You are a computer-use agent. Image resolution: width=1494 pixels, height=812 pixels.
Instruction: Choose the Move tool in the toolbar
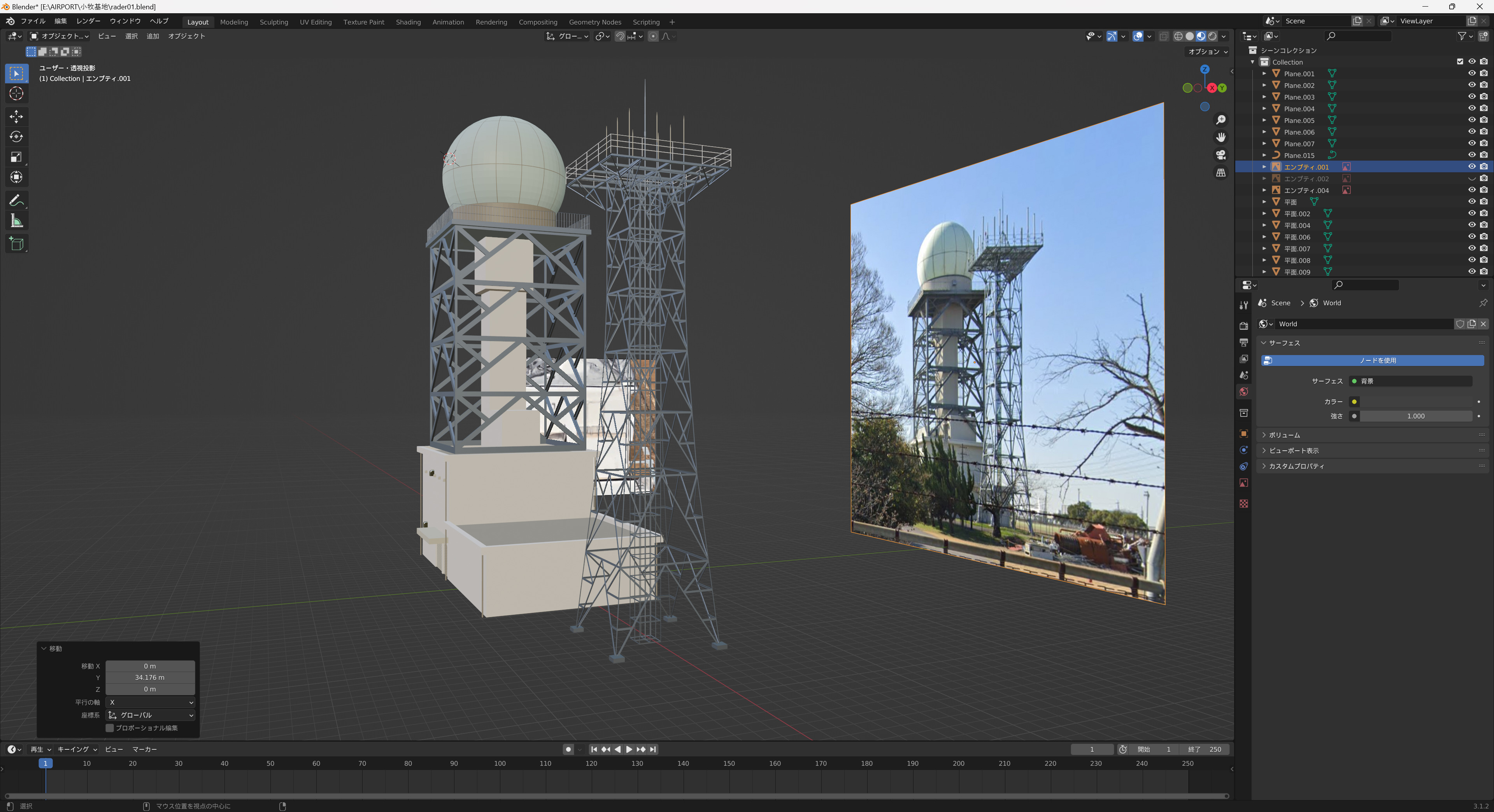(16, 117)
